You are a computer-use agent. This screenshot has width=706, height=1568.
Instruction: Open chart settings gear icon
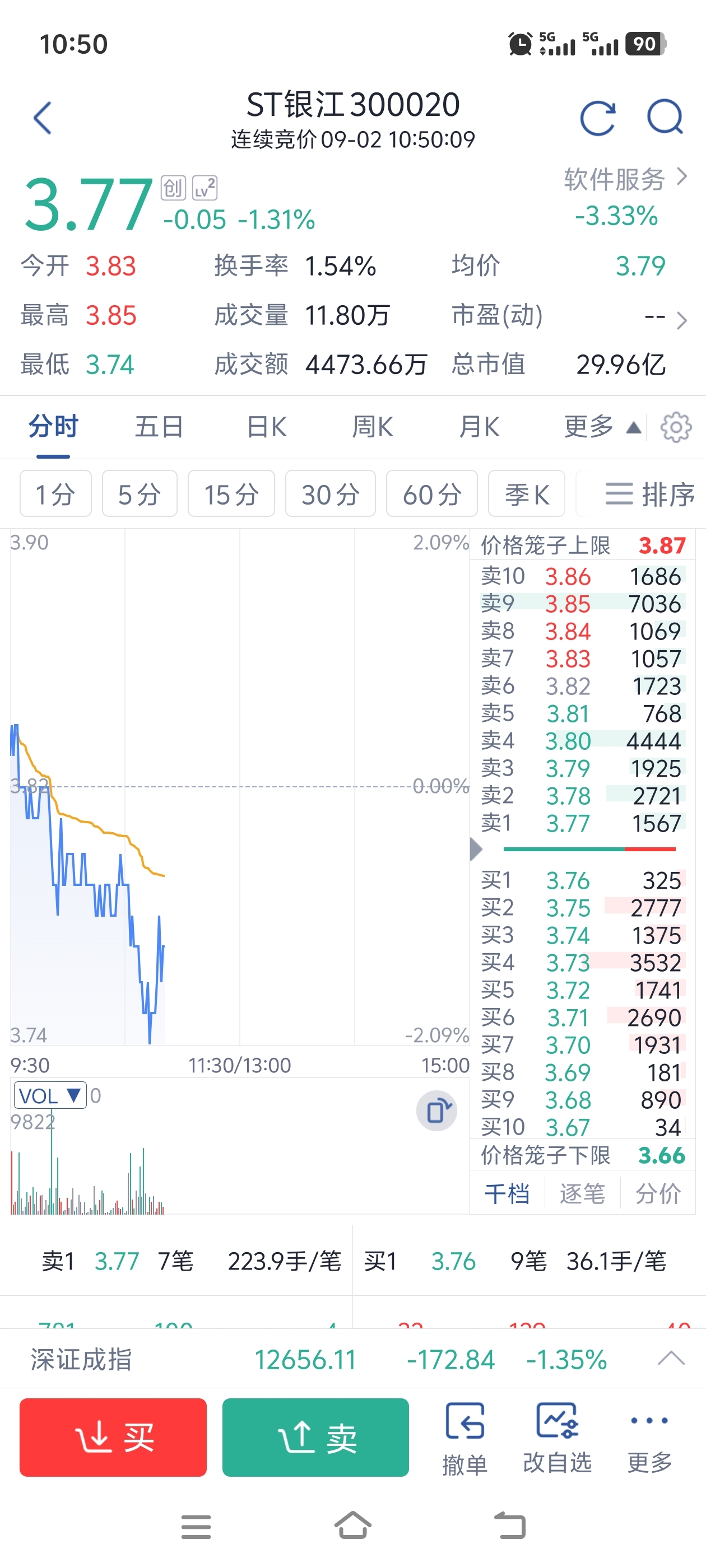click(x=676, y=427)
